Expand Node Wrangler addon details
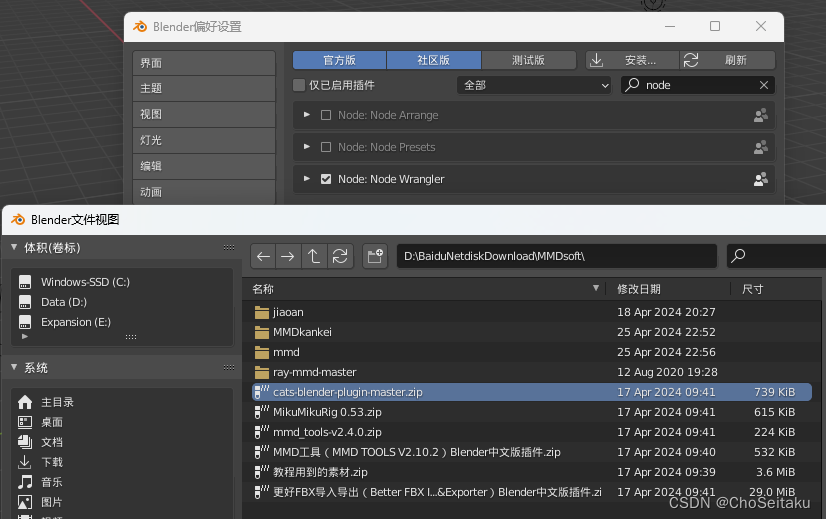826x519 pixels. [x=307, y=179]
